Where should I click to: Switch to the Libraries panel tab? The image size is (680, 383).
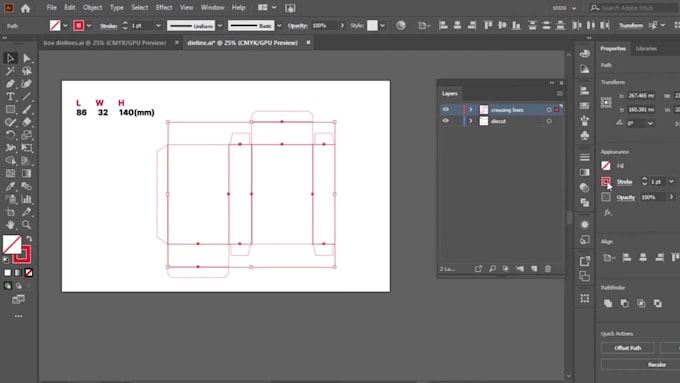(646, 49)
